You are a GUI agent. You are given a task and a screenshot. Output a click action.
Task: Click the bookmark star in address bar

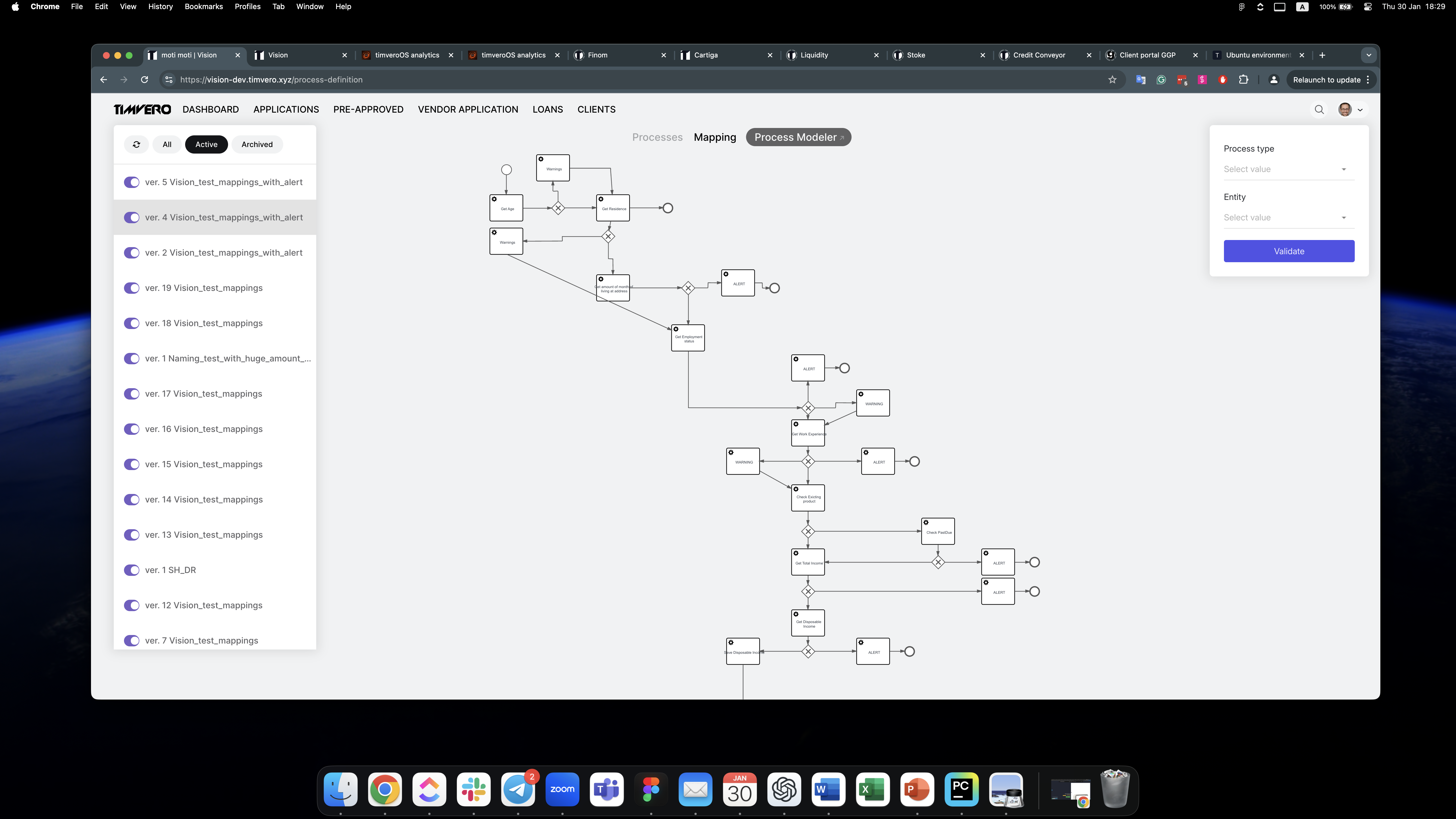click(1112, 80)
